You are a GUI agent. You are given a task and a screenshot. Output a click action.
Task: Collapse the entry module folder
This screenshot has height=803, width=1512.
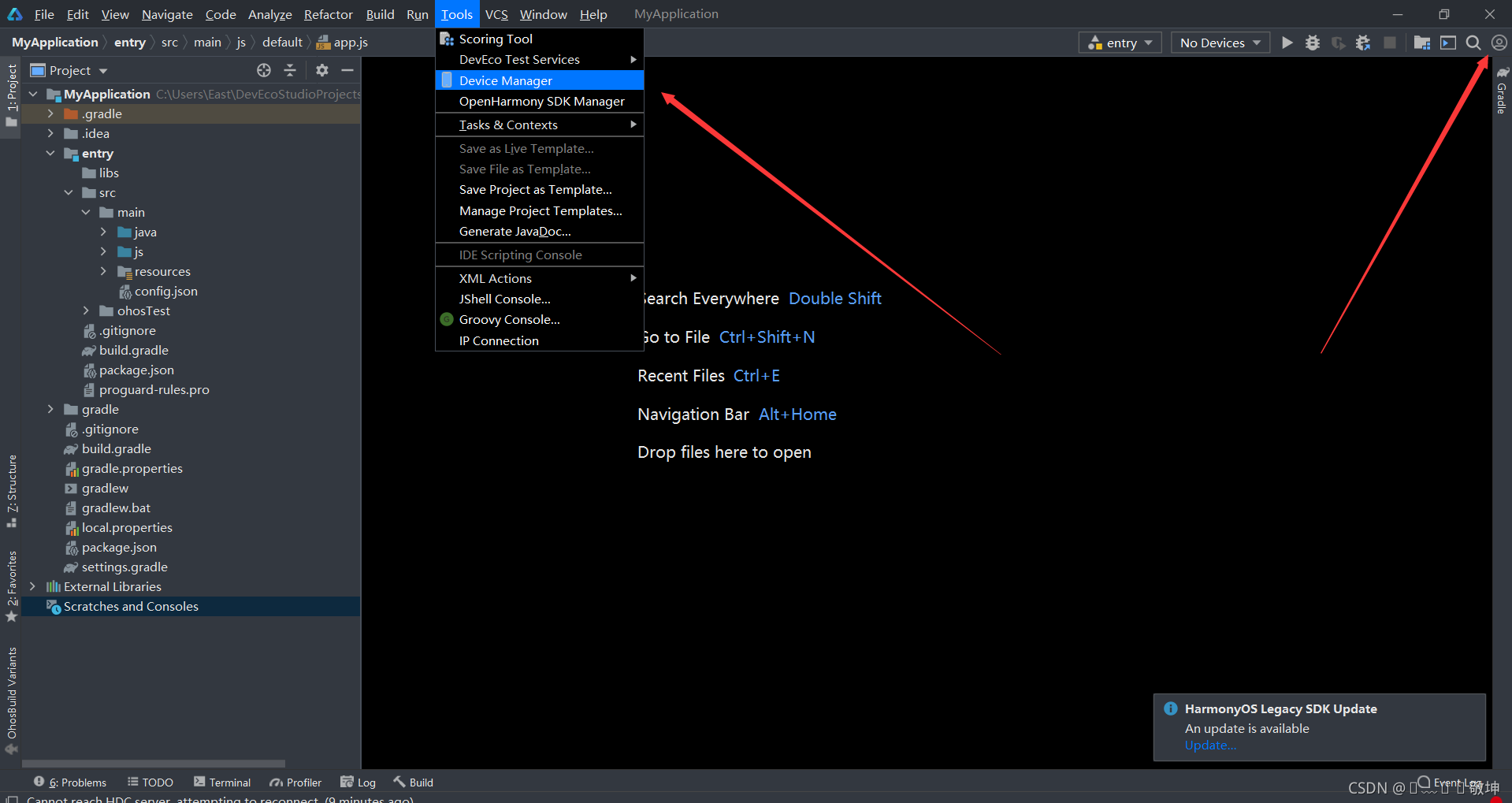pyautogui.click(x=50, y=153)
